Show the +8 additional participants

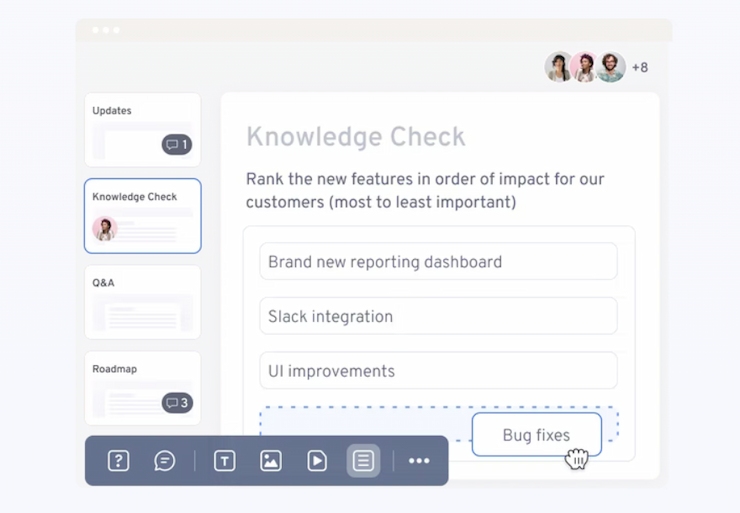point(640,67)
